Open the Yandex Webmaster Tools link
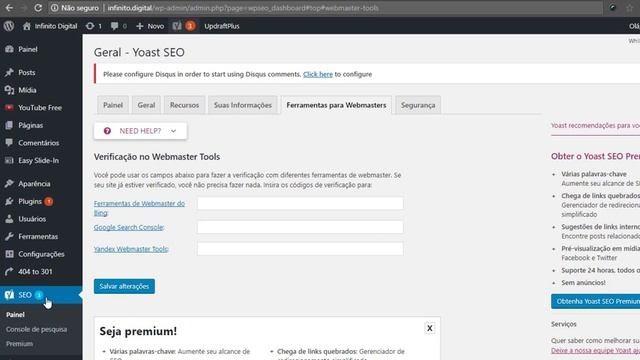Image resolution: width=640 pixels, height=360 pixels. pos(131,249)
